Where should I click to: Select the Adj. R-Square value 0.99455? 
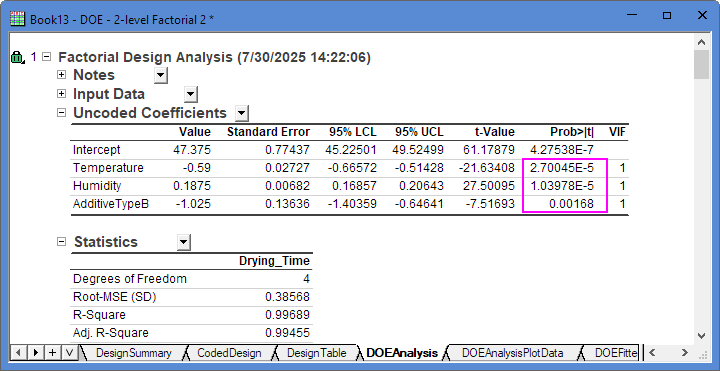pyautogui.click(x=287, y=333)
